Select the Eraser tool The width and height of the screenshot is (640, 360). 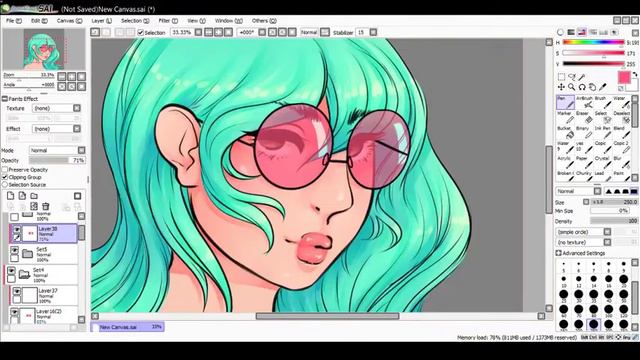tap(584, 117)
